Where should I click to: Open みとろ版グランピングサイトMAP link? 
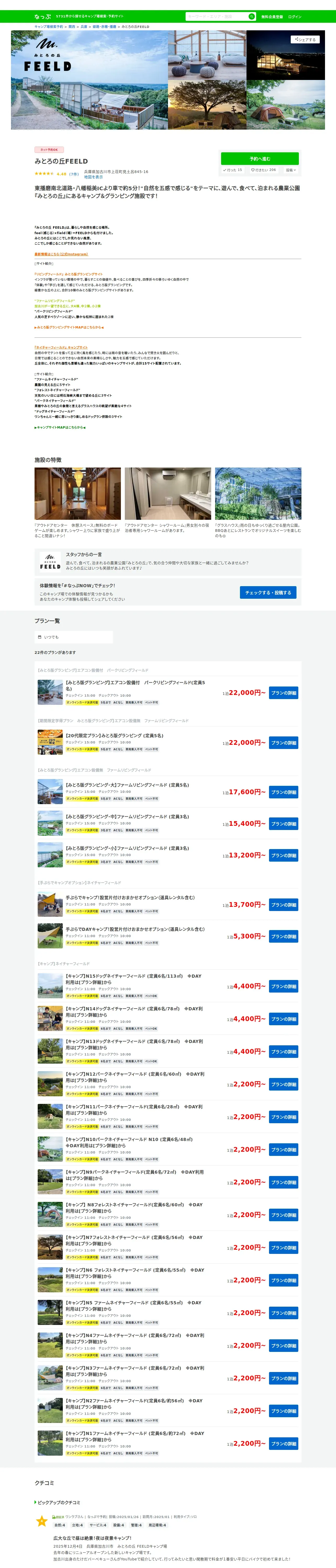click(69, 327)
